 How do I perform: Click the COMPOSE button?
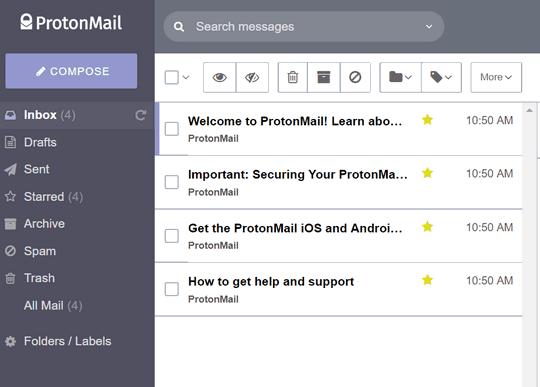71,71
